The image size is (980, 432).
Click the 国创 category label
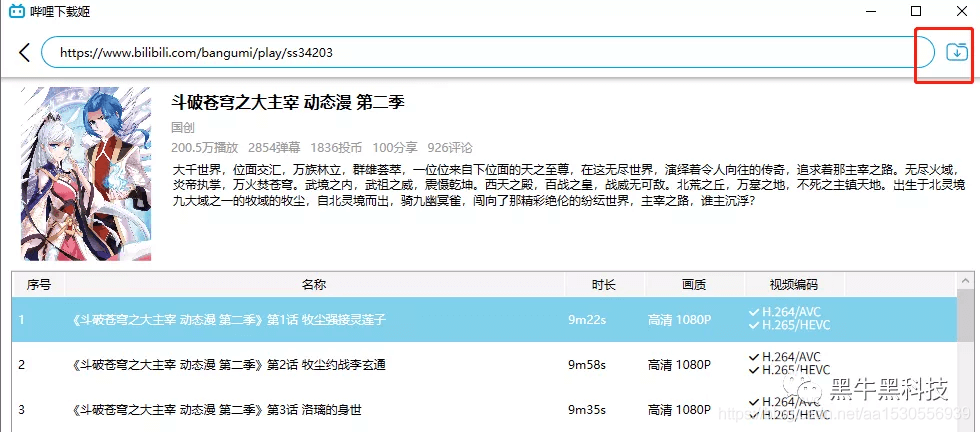coord(183,128)
